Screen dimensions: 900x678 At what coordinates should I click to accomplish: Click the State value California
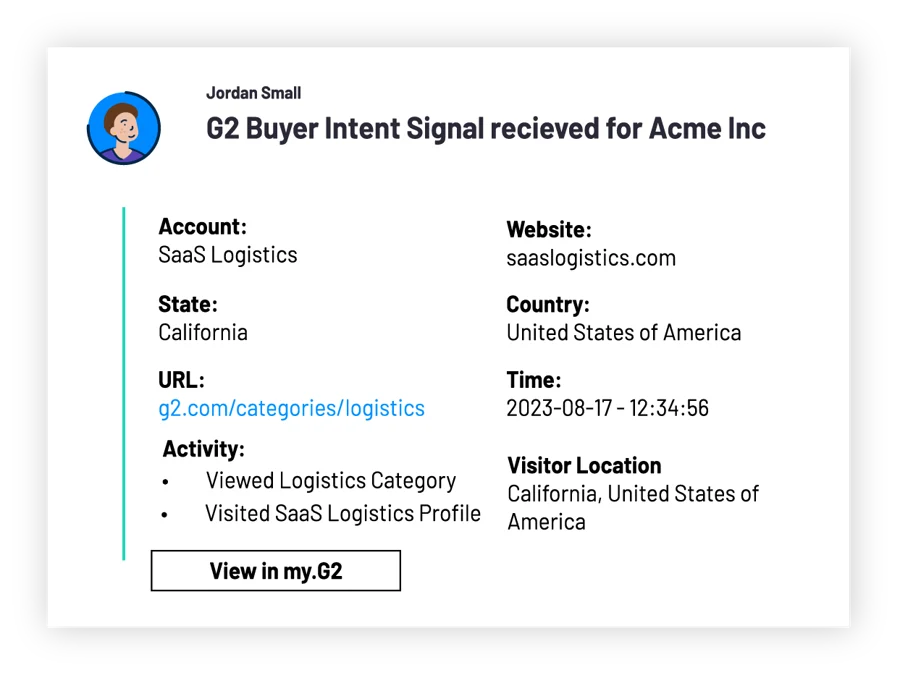pyautogui.click(x=203, y=332)
